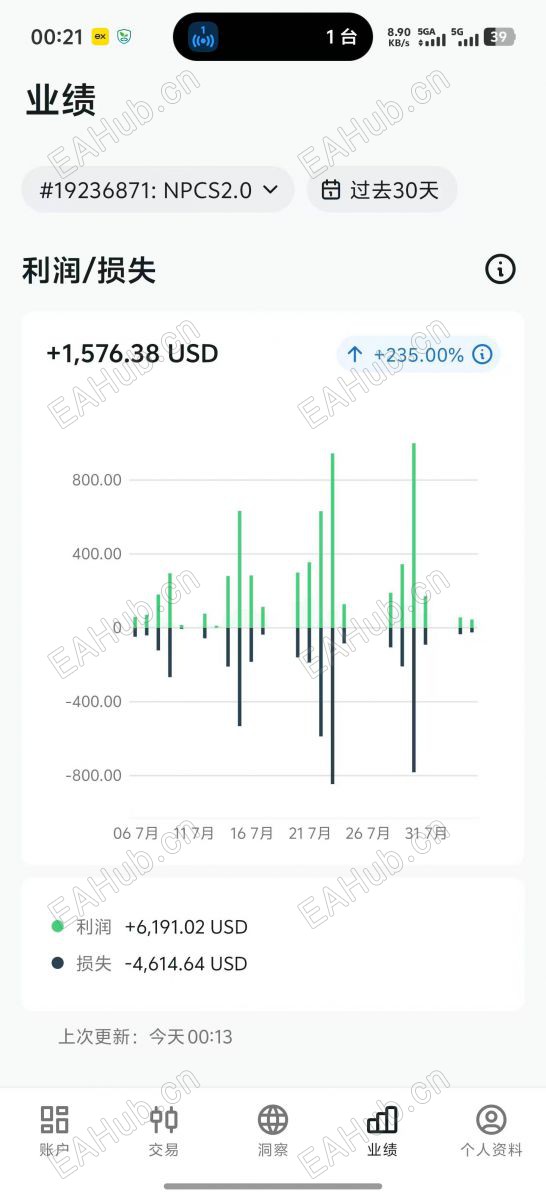This screenshot has height=1200, width=546.
Task: Open the 账户 tab icon
Action: (55, 1119)
